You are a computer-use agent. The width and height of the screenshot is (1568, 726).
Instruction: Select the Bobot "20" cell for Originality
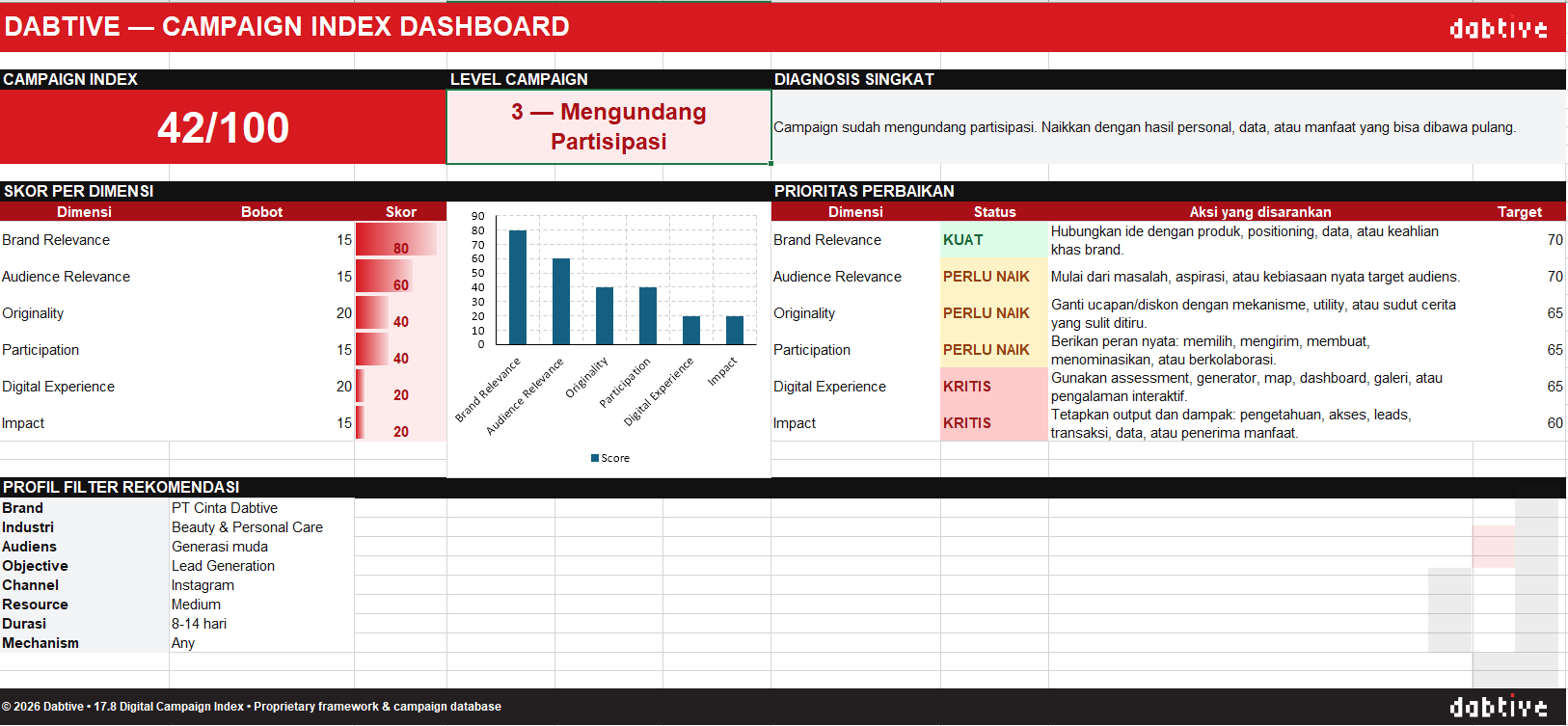click(261, 313)
